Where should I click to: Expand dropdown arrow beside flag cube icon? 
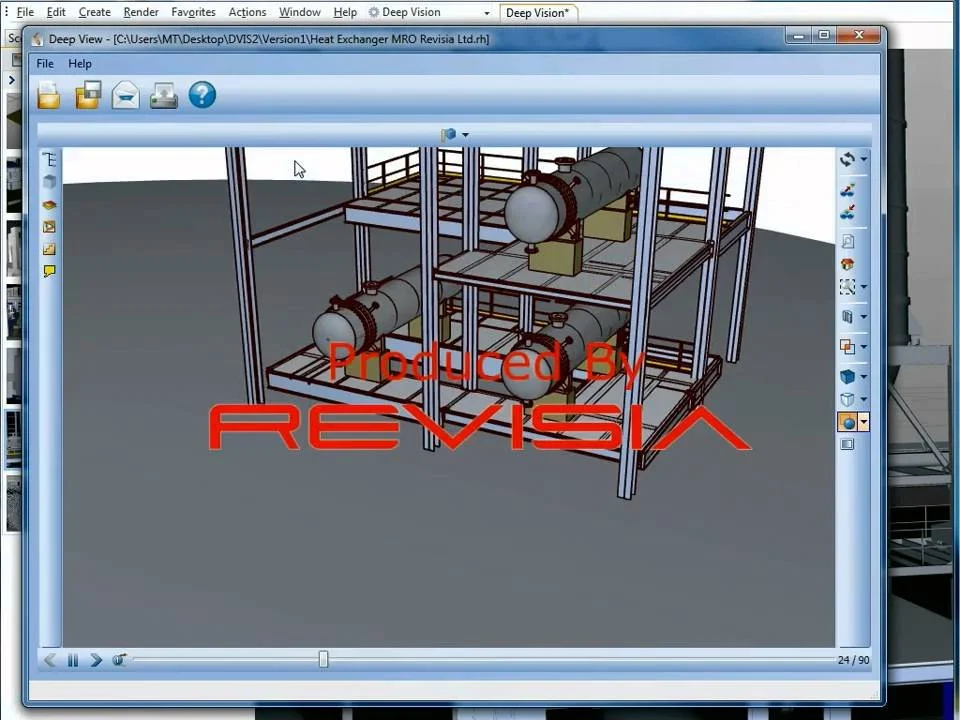point(465,135)
